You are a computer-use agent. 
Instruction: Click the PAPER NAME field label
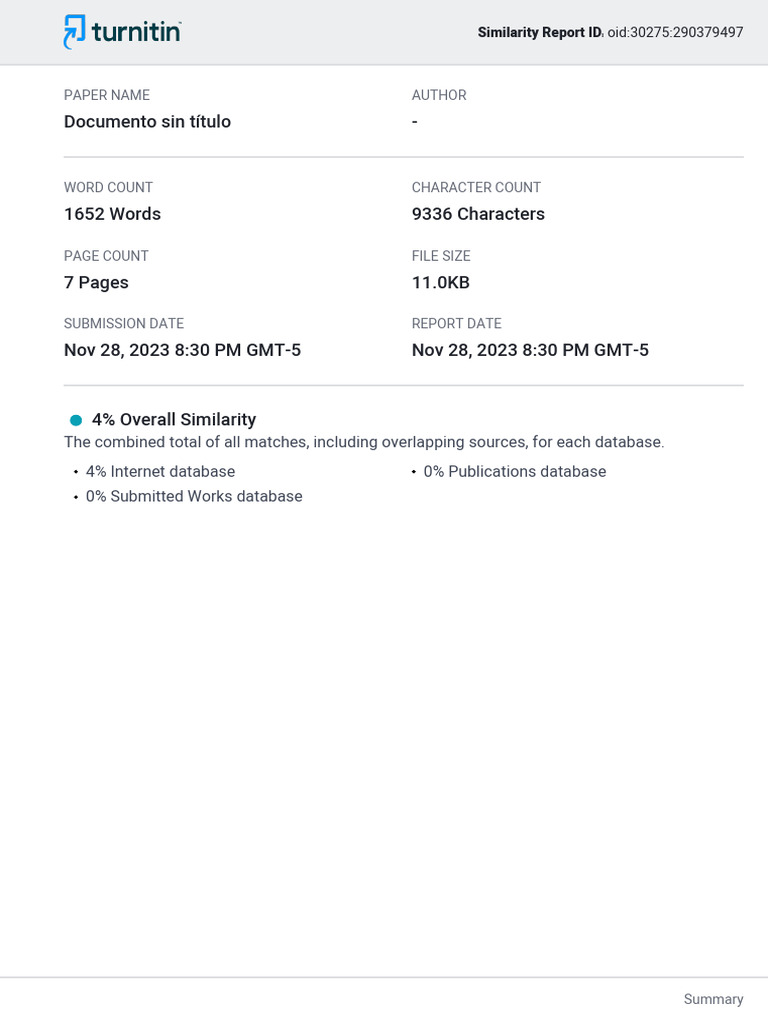107,95
